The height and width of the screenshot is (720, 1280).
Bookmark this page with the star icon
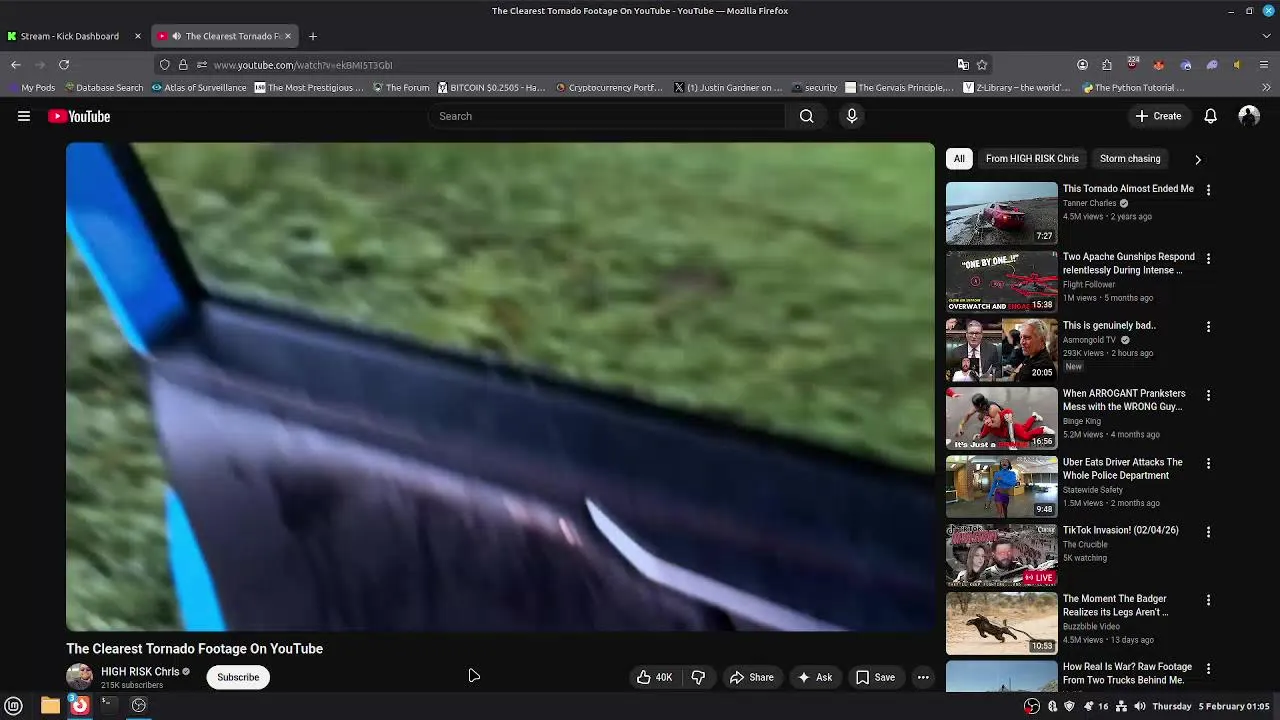(x=982, y=65)
